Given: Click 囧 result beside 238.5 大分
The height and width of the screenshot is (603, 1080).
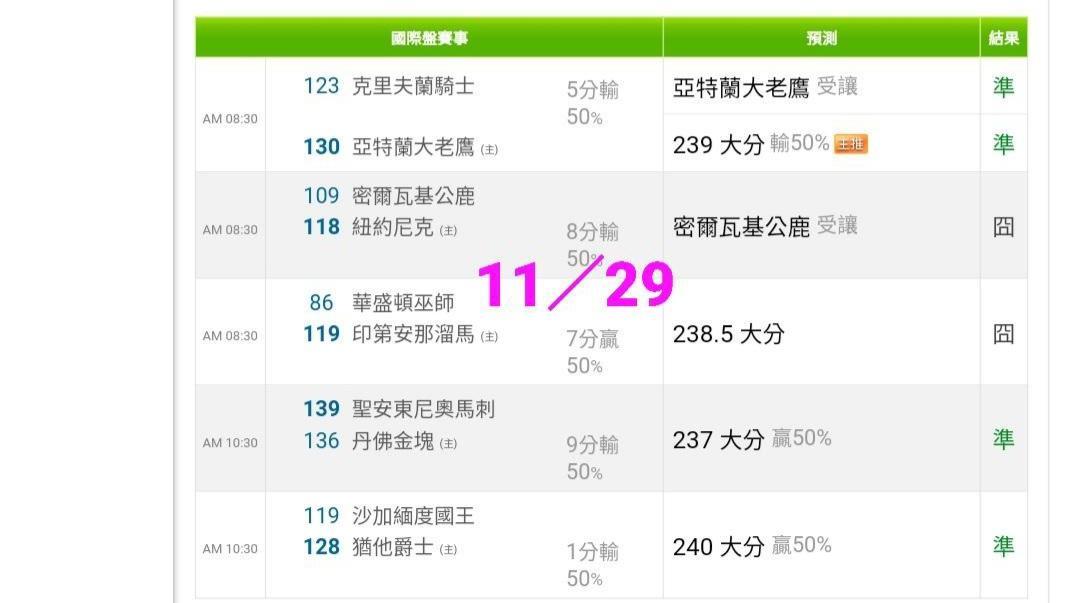Looking at the screenshot, I should pyautogui.click(x=1003, y=334).
